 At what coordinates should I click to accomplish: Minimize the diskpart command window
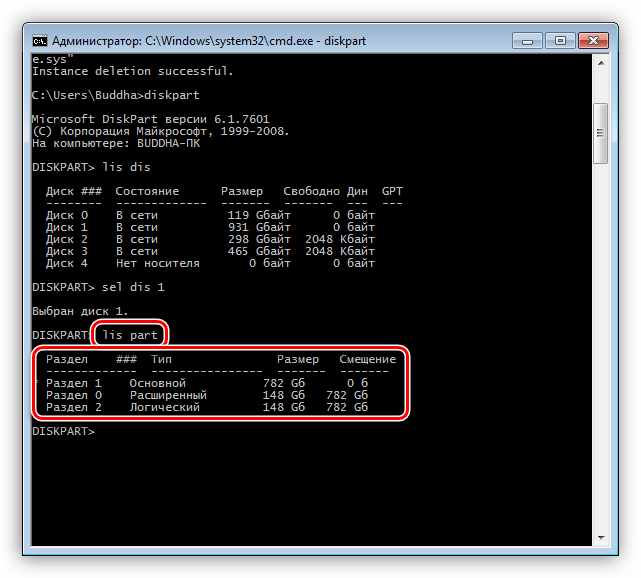point(527,41)
